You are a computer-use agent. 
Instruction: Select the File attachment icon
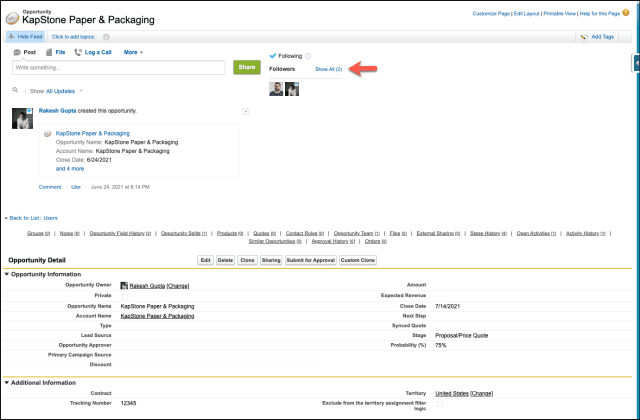pyautogui.click(x=47, y=51)
